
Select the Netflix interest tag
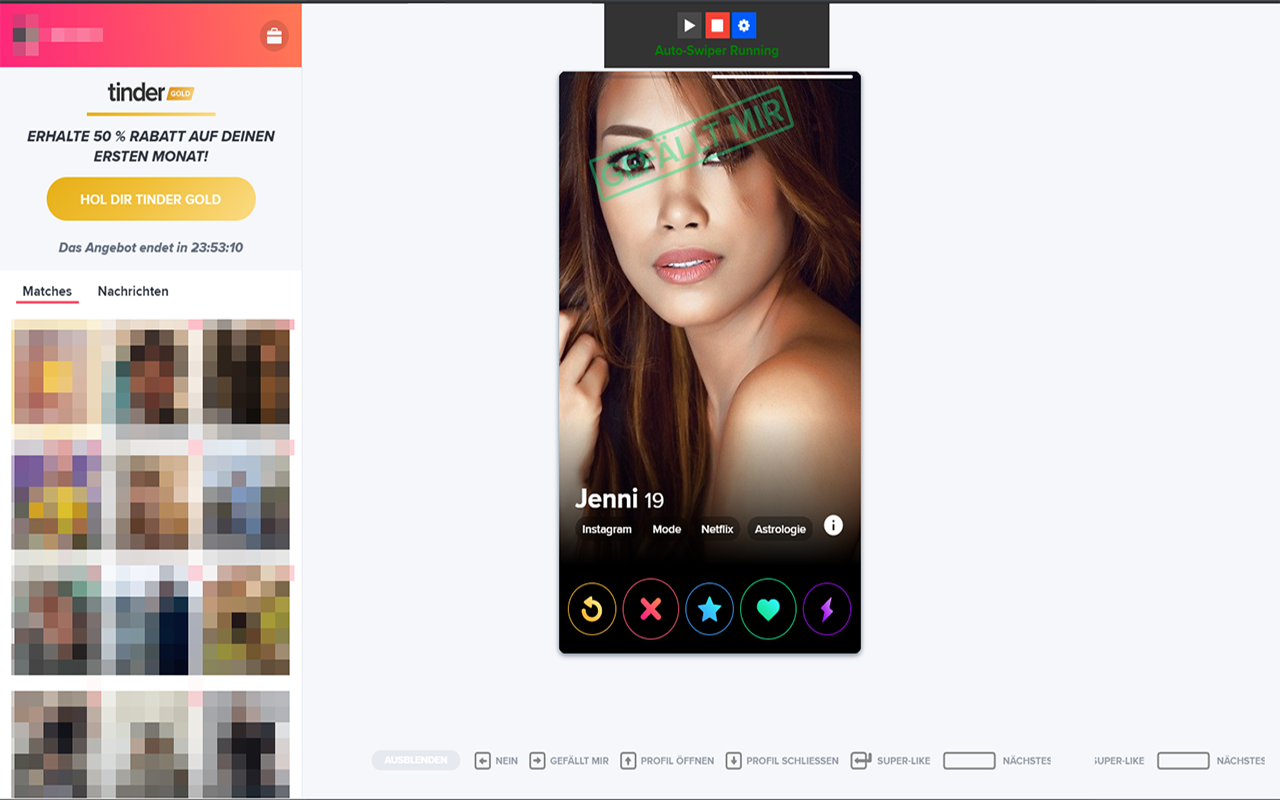(x=717, y=529)
